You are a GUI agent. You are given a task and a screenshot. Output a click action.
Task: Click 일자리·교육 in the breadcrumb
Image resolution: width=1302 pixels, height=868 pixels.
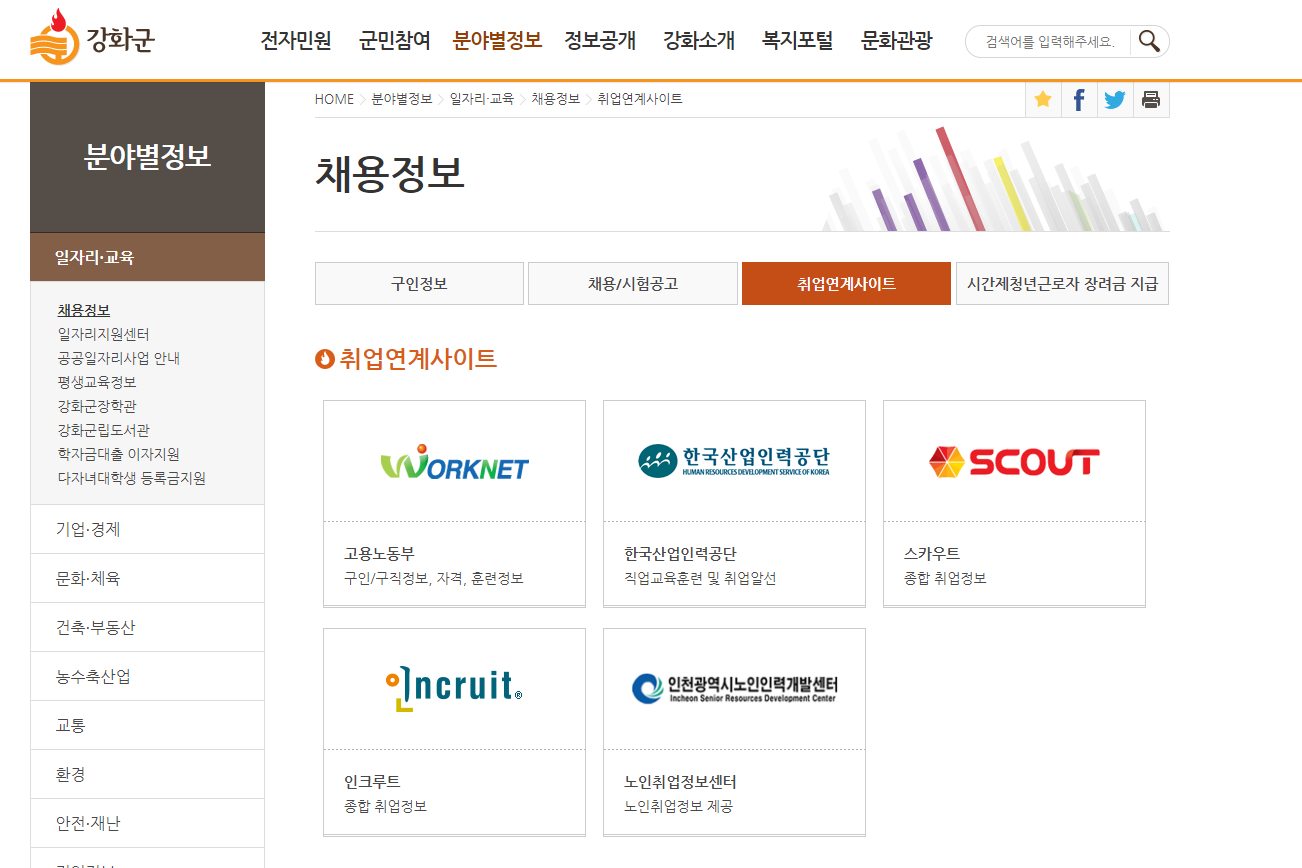coord(482,99)
